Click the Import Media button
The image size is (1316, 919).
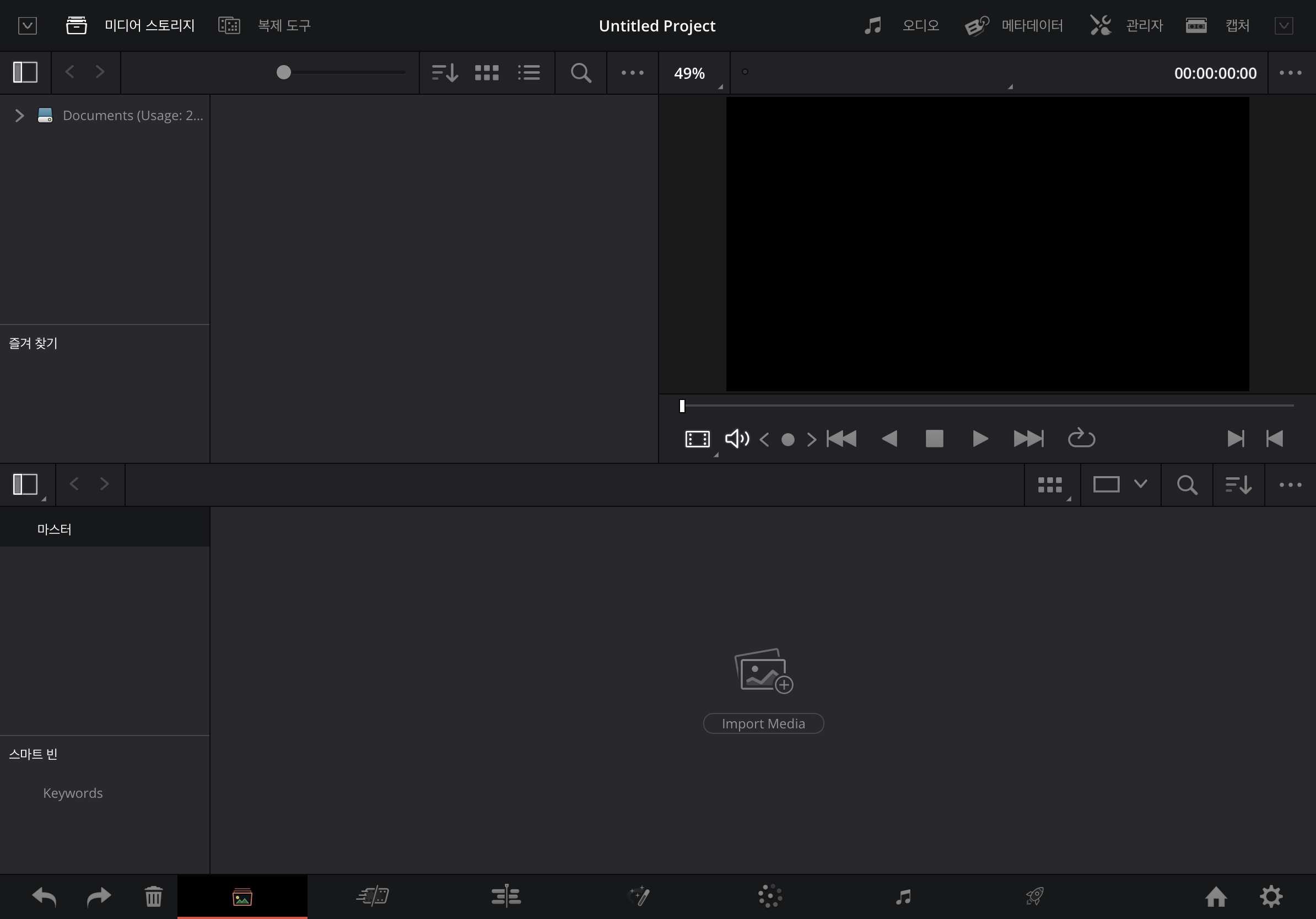pos(763,723)
